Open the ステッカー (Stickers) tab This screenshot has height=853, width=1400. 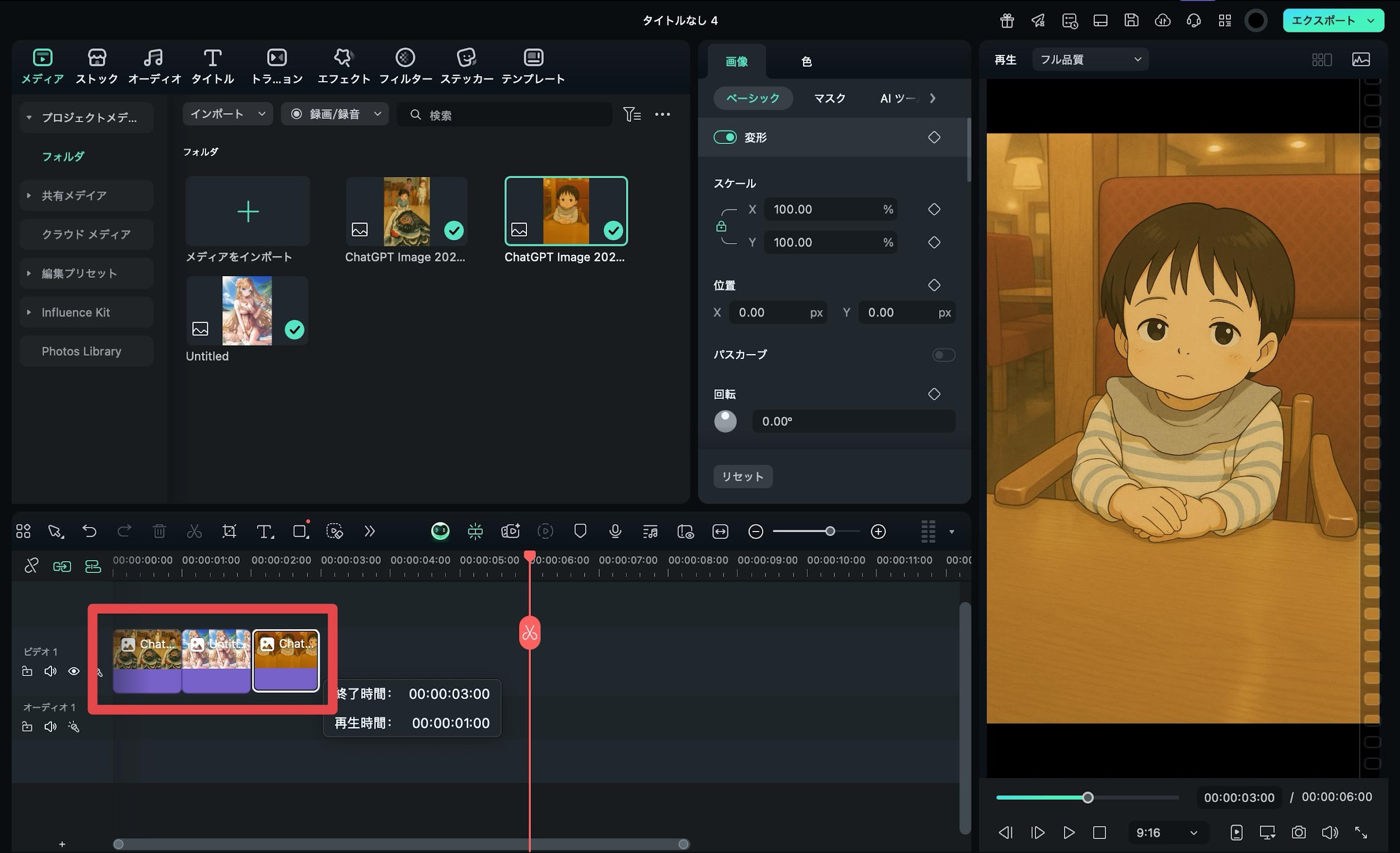[466, 67]
